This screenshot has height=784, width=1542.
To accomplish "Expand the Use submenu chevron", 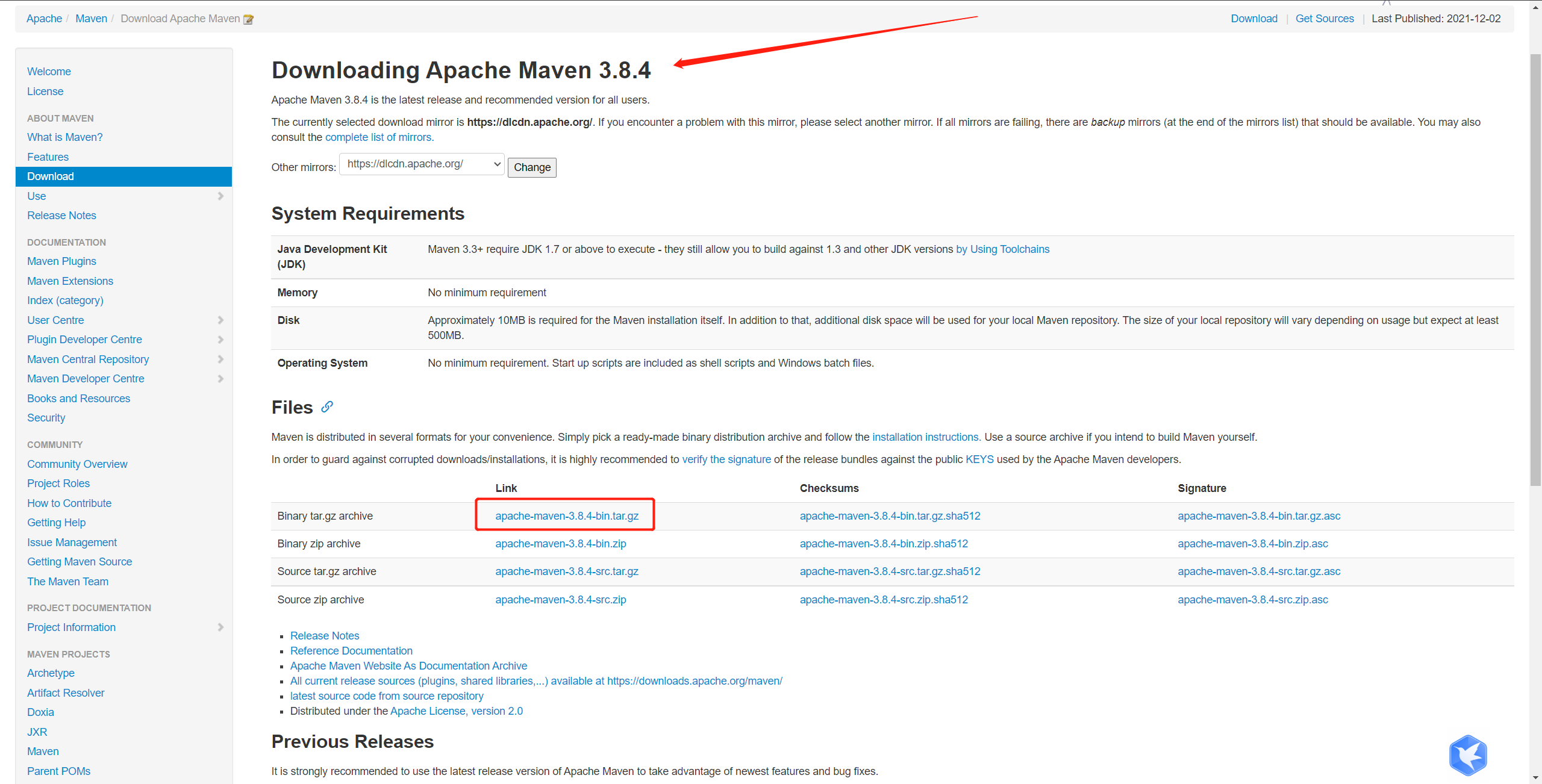I will point(220,196).
